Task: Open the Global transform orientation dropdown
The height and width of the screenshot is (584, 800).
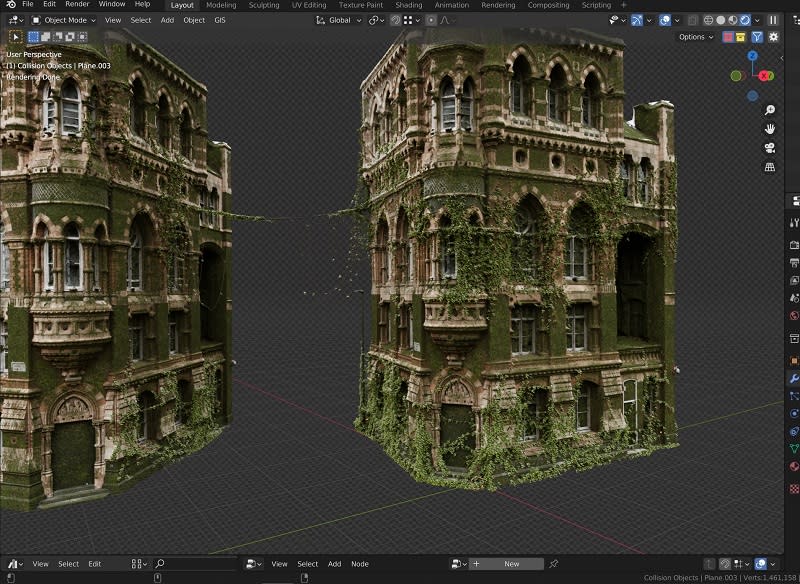Action: (x=338, y=20)
